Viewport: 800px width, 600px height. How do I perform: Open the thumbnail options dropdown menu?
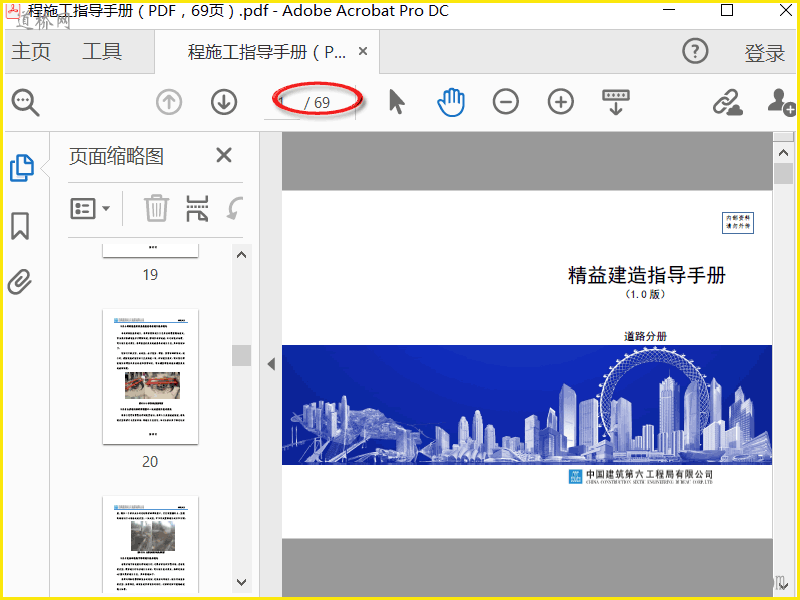coord(90,208)
